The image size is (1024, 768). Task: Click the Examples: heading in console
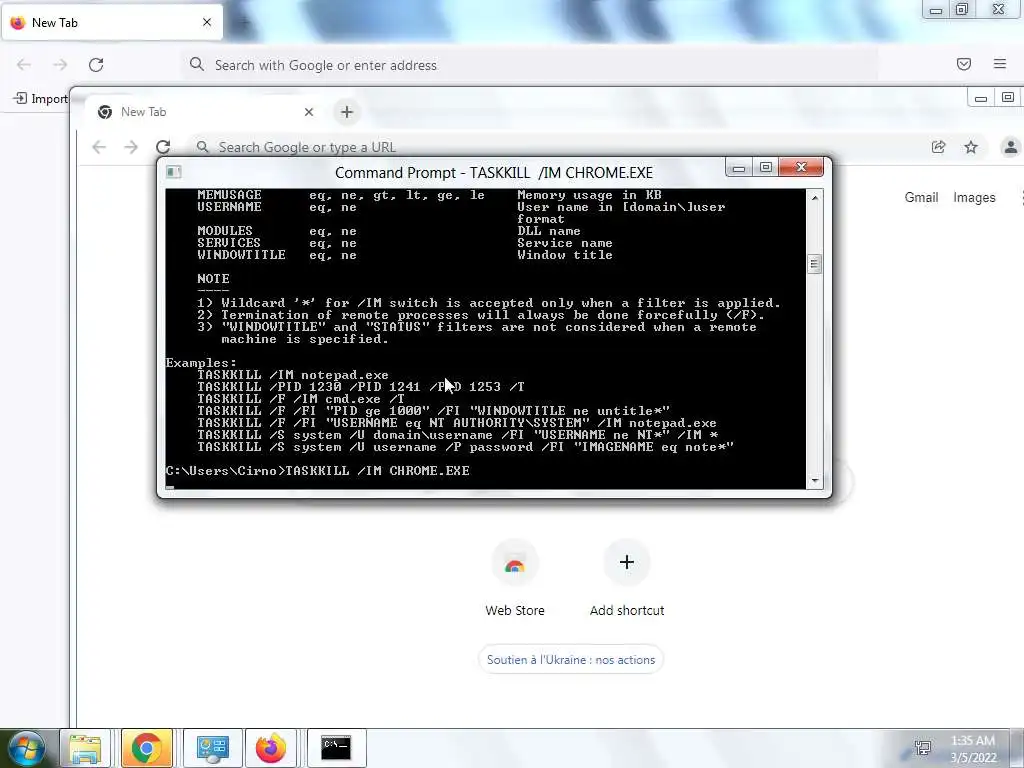click(201, 362)
